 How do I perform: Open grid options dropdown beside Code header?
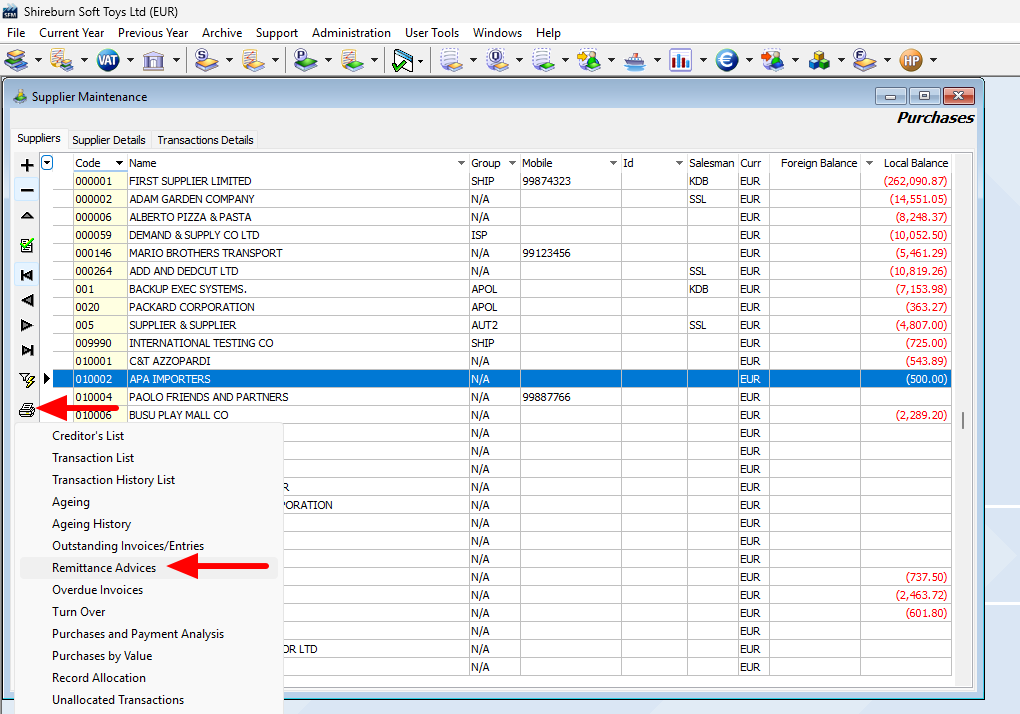[x=47, y=164]
